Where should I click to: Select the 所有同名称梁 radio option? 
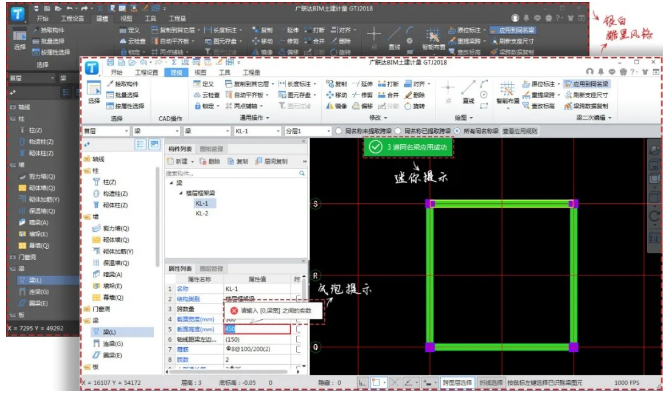(458, 131)
